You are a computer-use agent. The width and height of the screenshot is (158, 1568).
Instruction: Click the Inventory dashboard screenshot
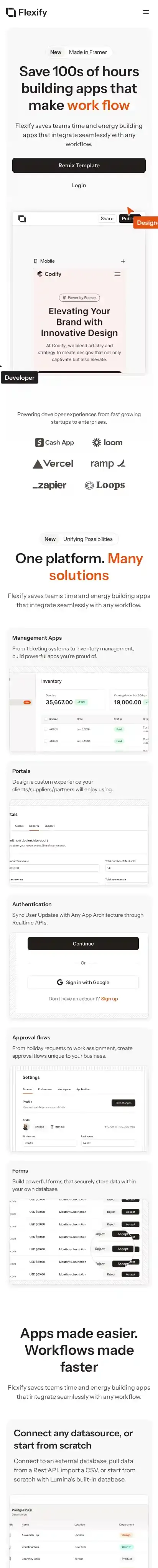click(79, 709)
